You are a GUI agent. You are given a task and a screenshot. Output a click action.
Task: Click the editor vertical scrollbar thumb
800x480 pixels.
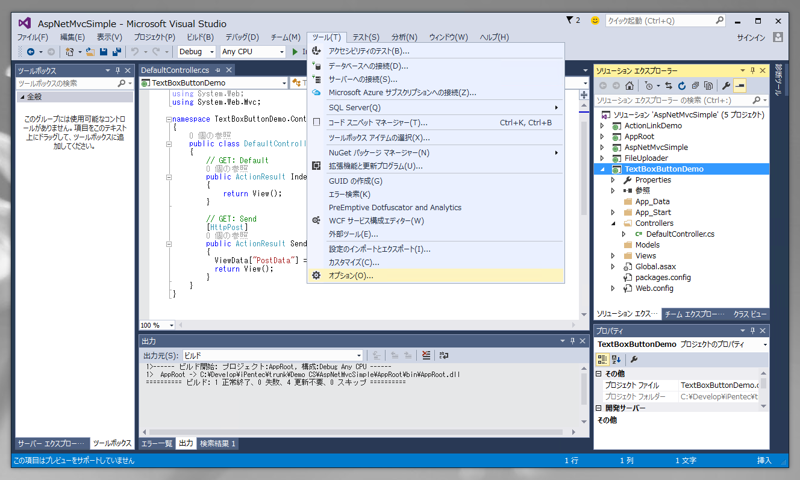584,166
